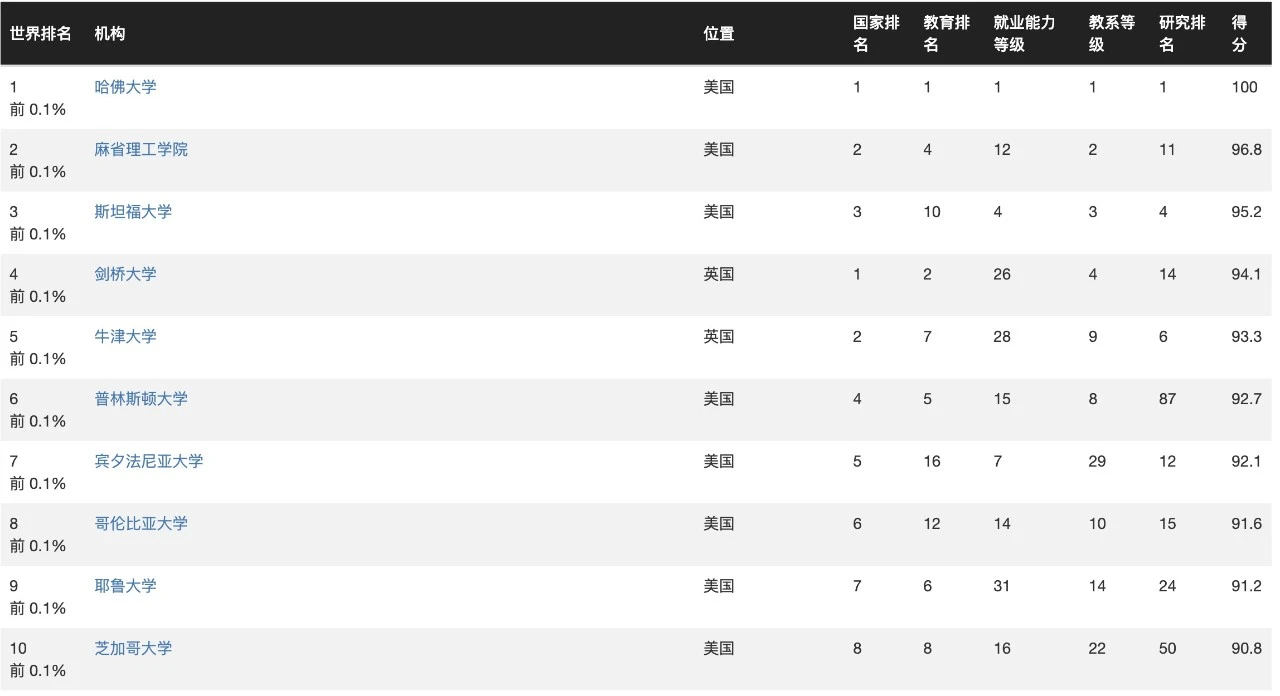Open the 芝加哥大学 link
This screenshot has height=696, width=1280.
click(133, 648)
